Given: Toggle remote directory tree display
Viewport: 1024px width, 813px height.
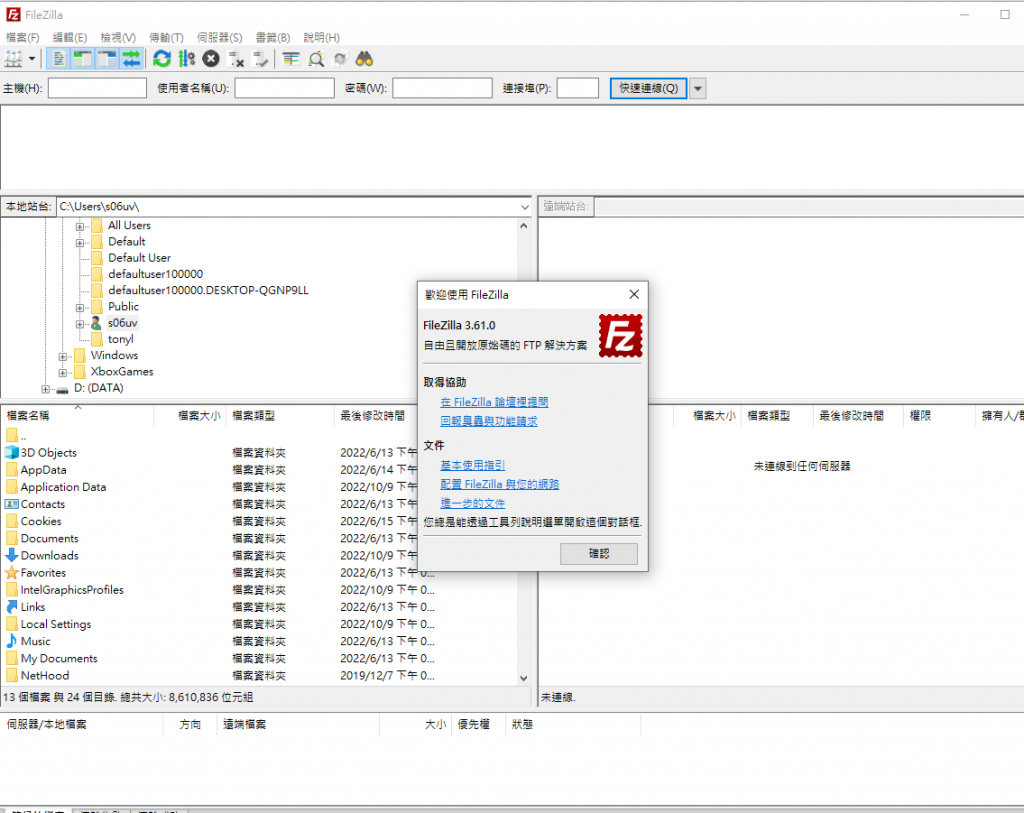Looking at the screenshot, I should [x=107, y=59].
